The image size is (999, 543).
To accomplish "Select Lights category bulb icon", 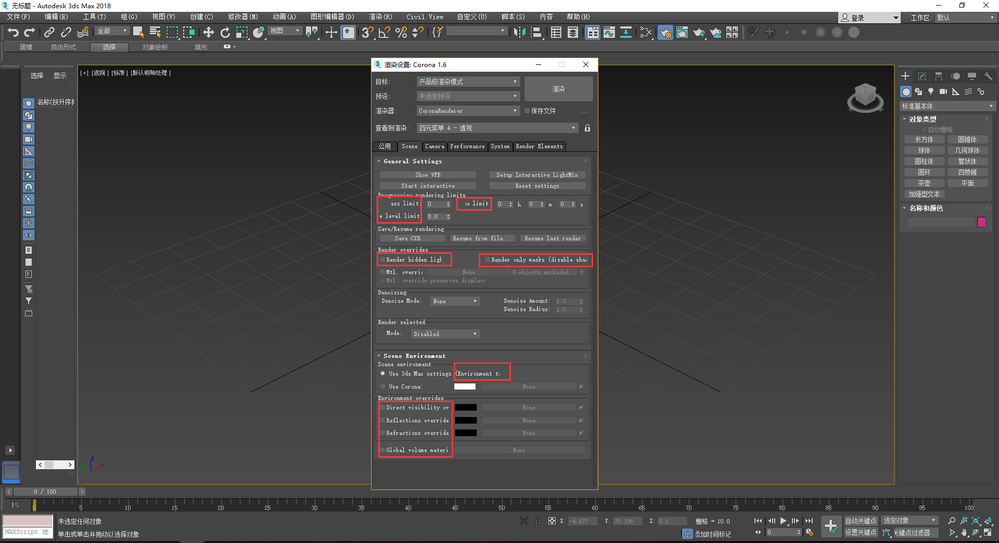I will 931,92.
